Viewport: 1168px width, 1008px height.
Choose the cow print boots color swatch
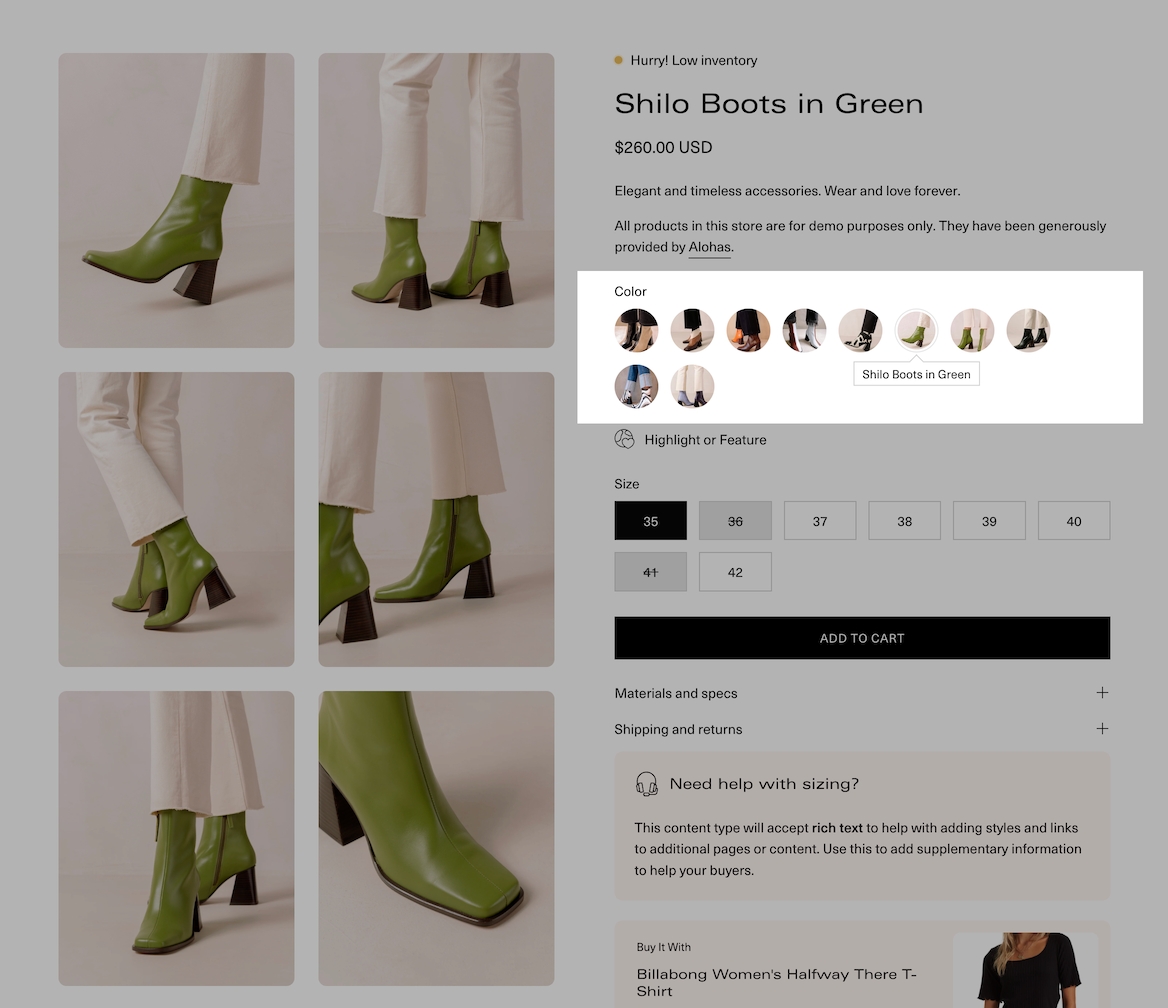(x=860, y=330)
